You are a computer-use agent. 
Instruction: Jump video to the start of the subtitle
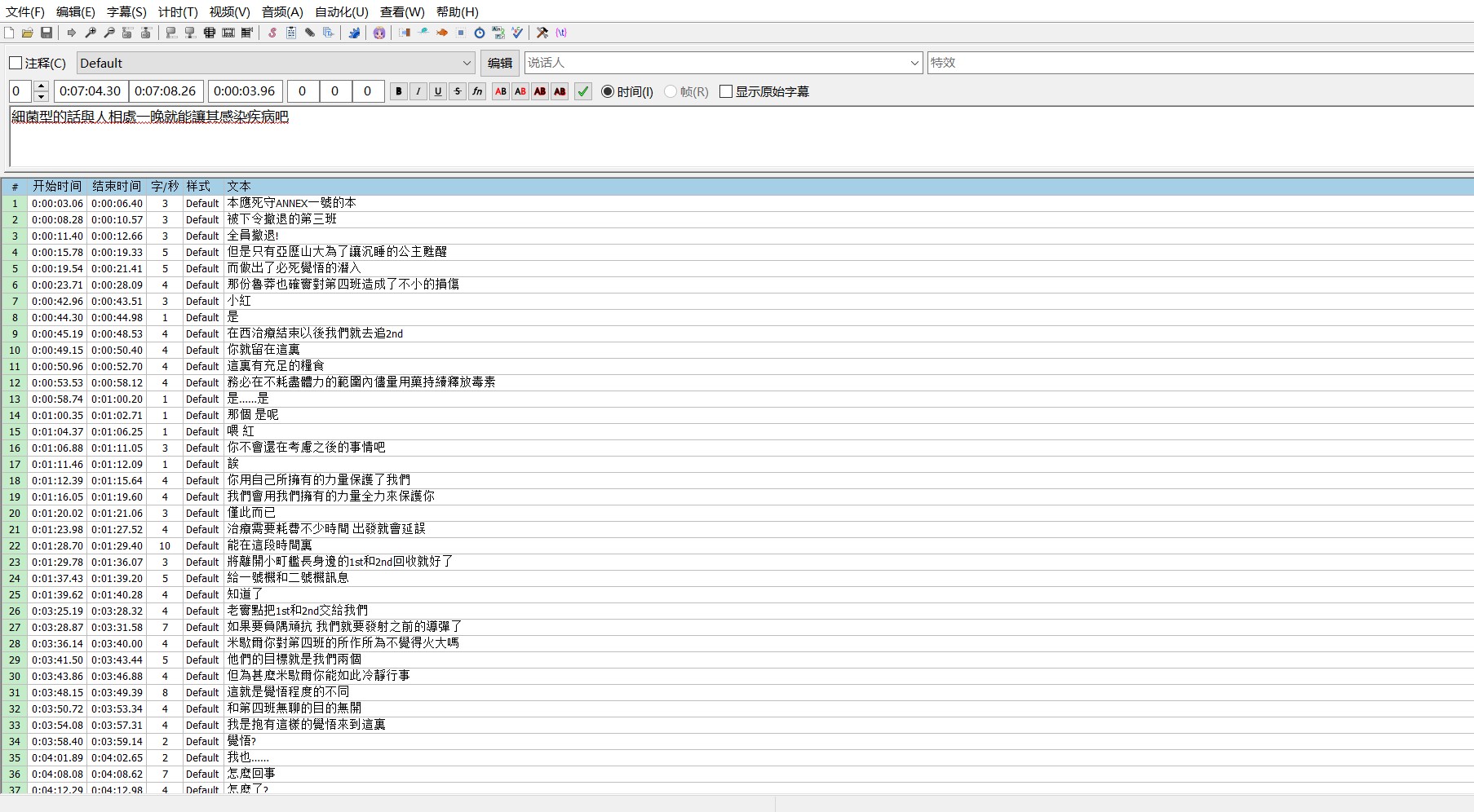pos(127,33)
